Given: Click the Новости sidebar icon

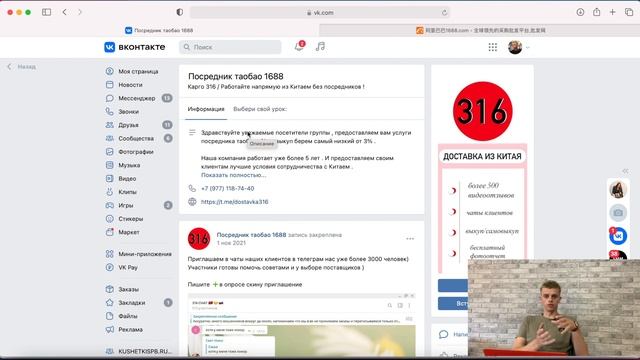Looking at the screenshot, I should 109,84.
